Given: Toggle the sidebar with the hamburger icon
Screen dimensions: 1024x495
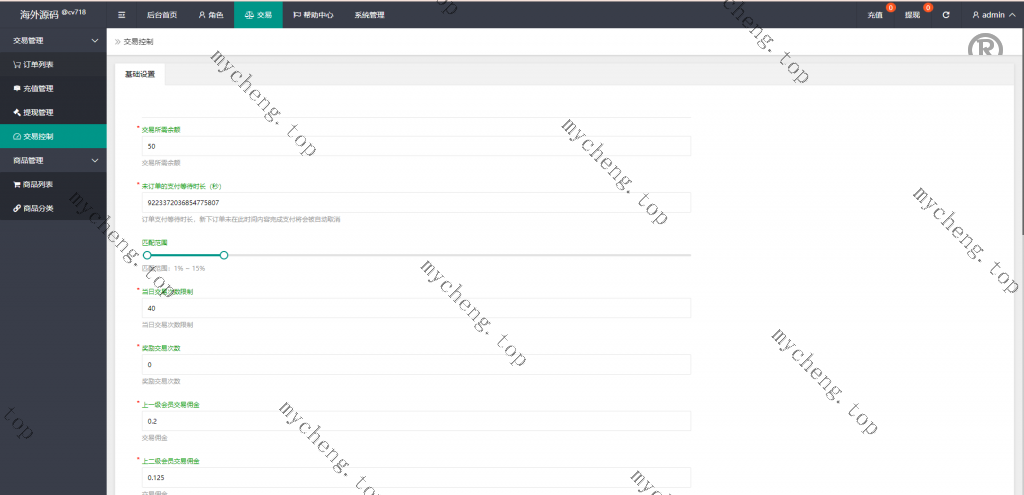Looking at the screenshot, I should click(x=121, y=15).
